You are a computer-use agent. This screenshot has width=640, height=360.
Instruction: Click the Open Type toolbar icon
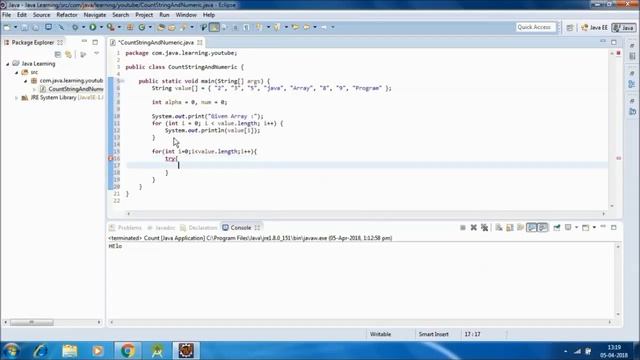(161, 27)
